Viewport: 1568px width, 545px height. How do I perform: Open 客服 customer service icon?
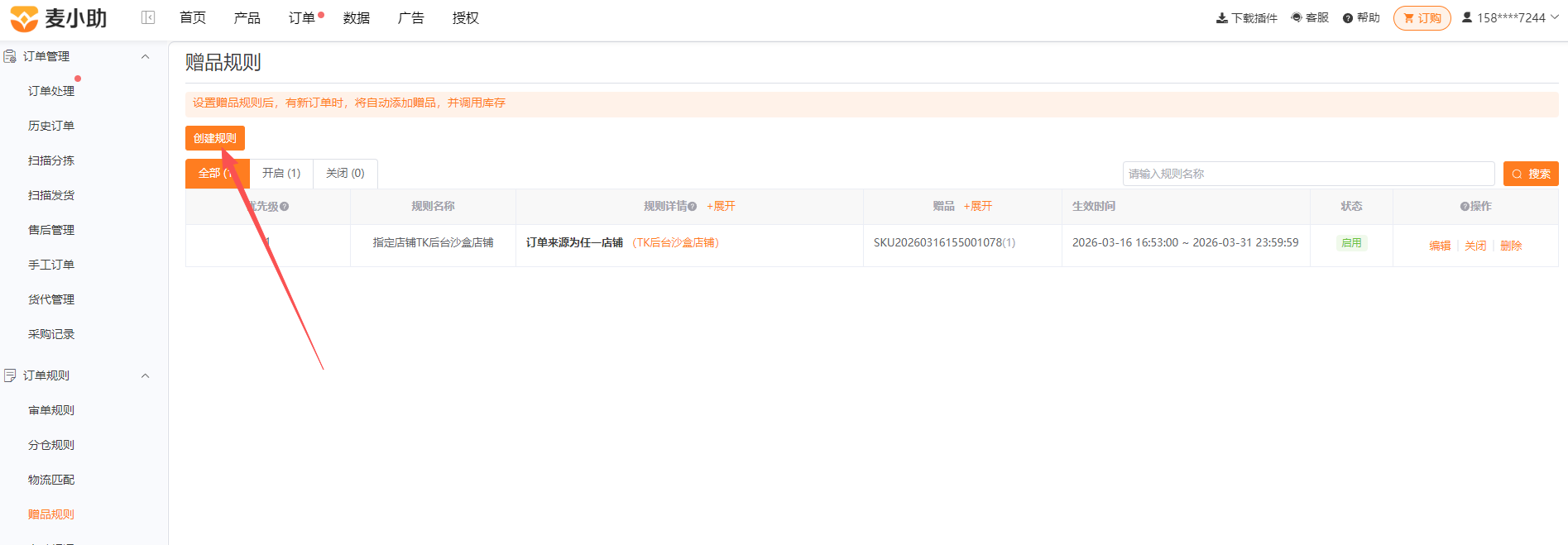pyautogui.click(x=1297, y=17)
